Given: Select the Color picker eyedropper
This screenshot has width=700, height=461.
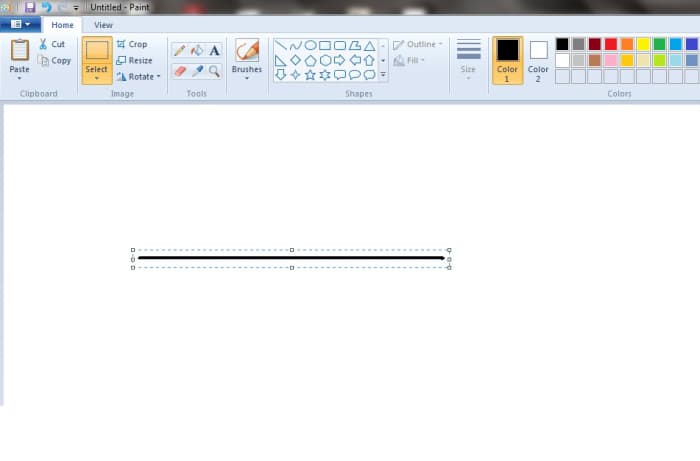Looking at the screenshot, I should (197, 71).
